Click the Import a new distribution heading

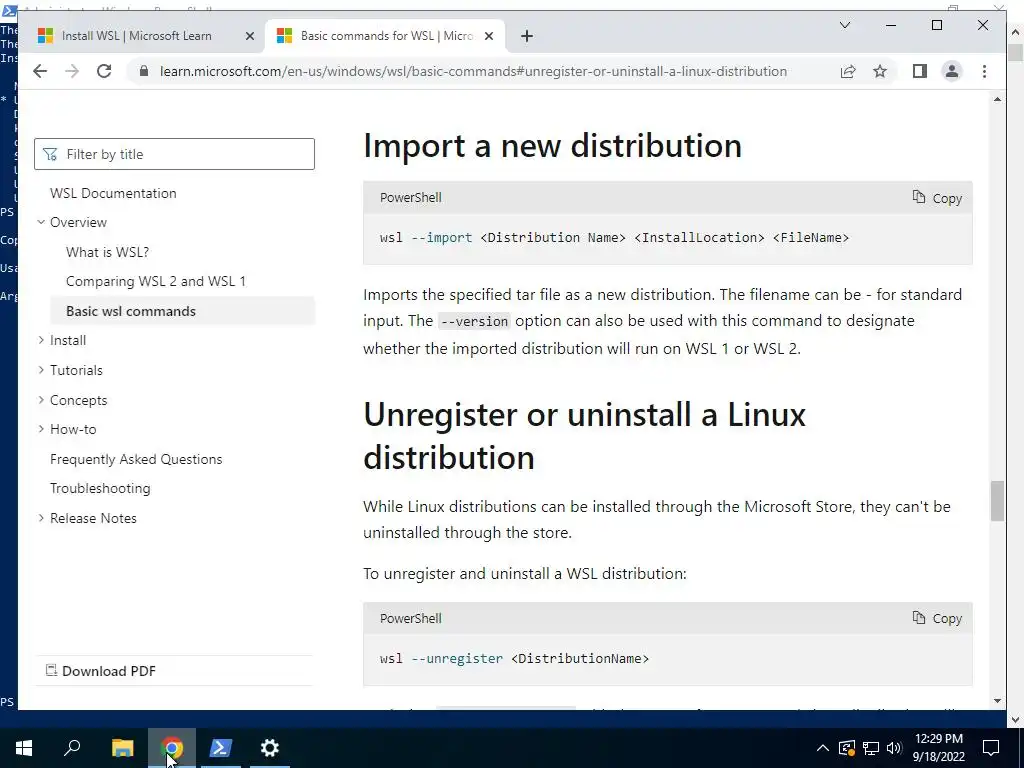(552, 145)
